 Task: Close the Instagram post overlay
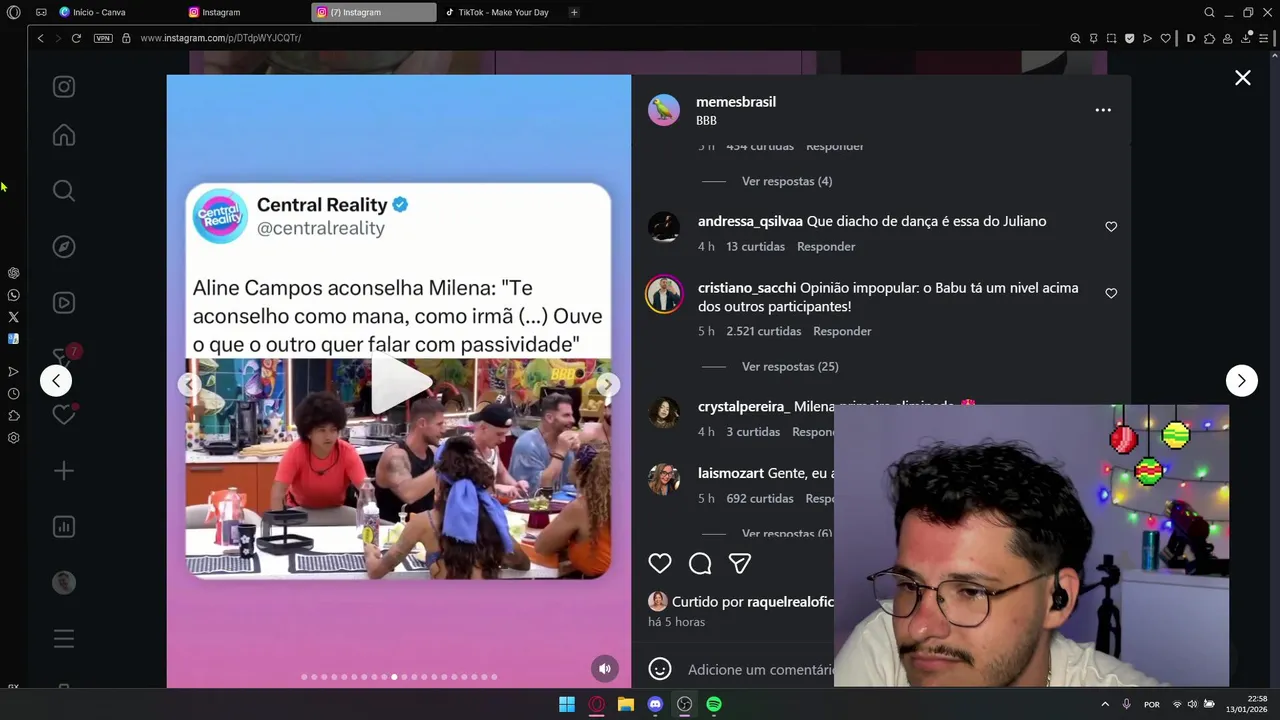click(1243, 78)
